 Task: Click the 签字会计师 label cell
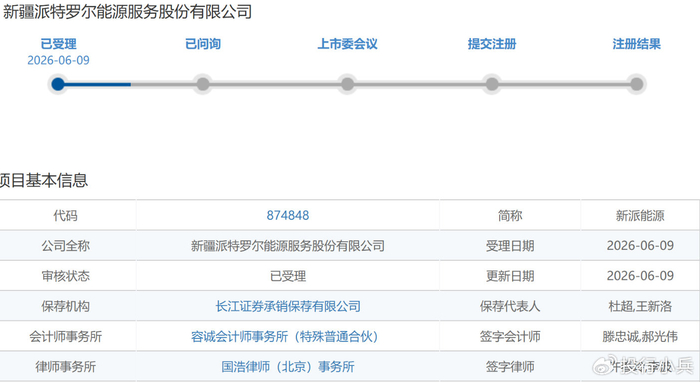click(x=510, y=336)
